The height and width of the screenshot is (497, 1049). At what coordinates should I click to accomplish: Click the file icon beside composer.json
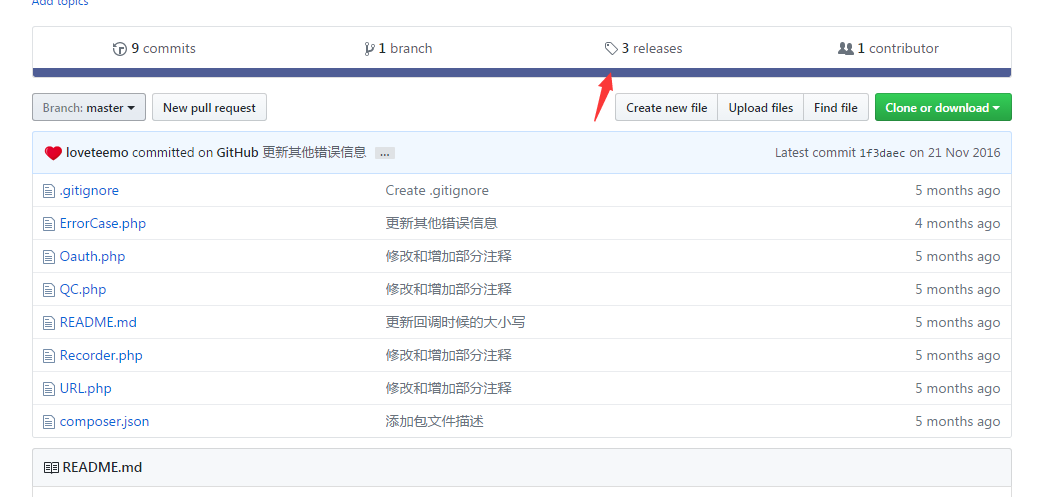pyautogui.click(x=48, y=422)
